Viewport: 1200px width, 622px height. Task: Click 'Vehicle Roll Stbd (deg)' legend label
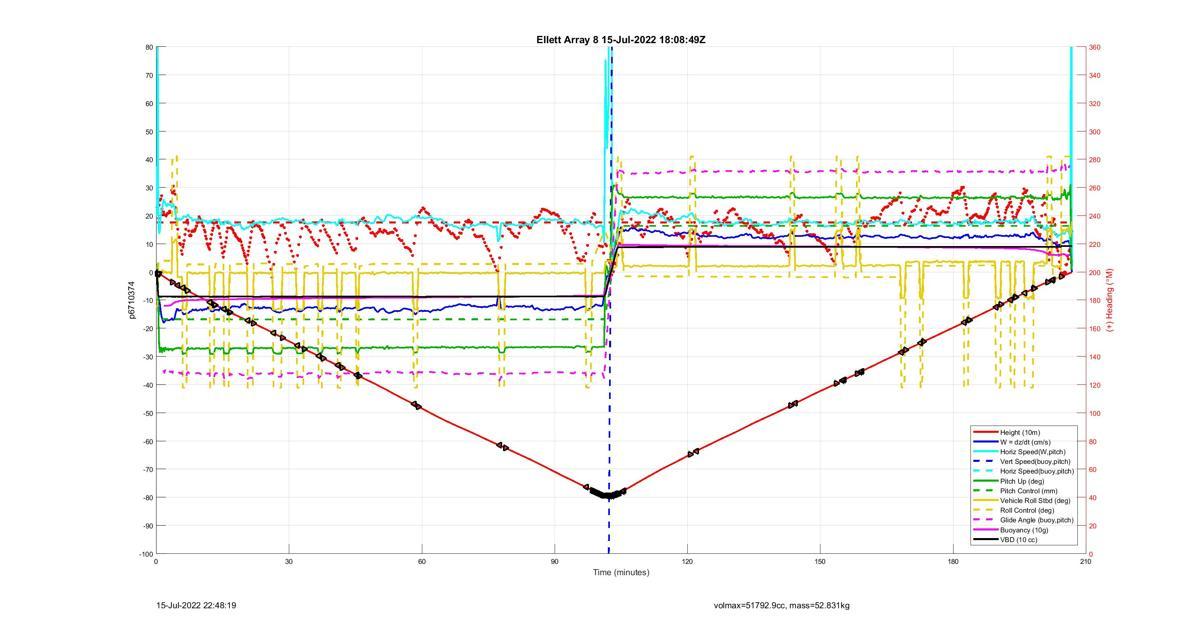1035,500
